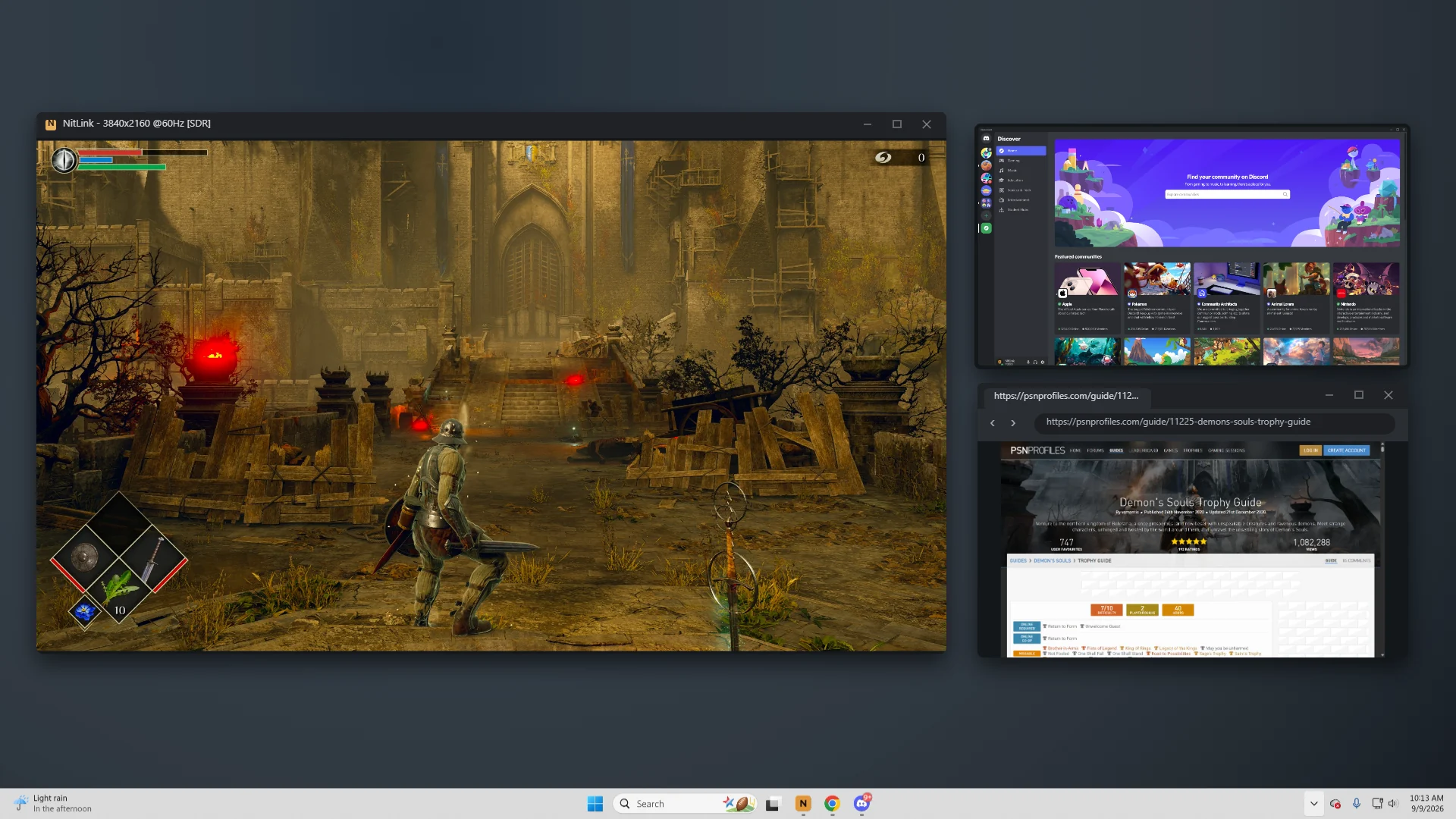Screen dimensions: 1456x819
Task: Select Student Hubs in Discord Discover
Action: point(1021,210)
